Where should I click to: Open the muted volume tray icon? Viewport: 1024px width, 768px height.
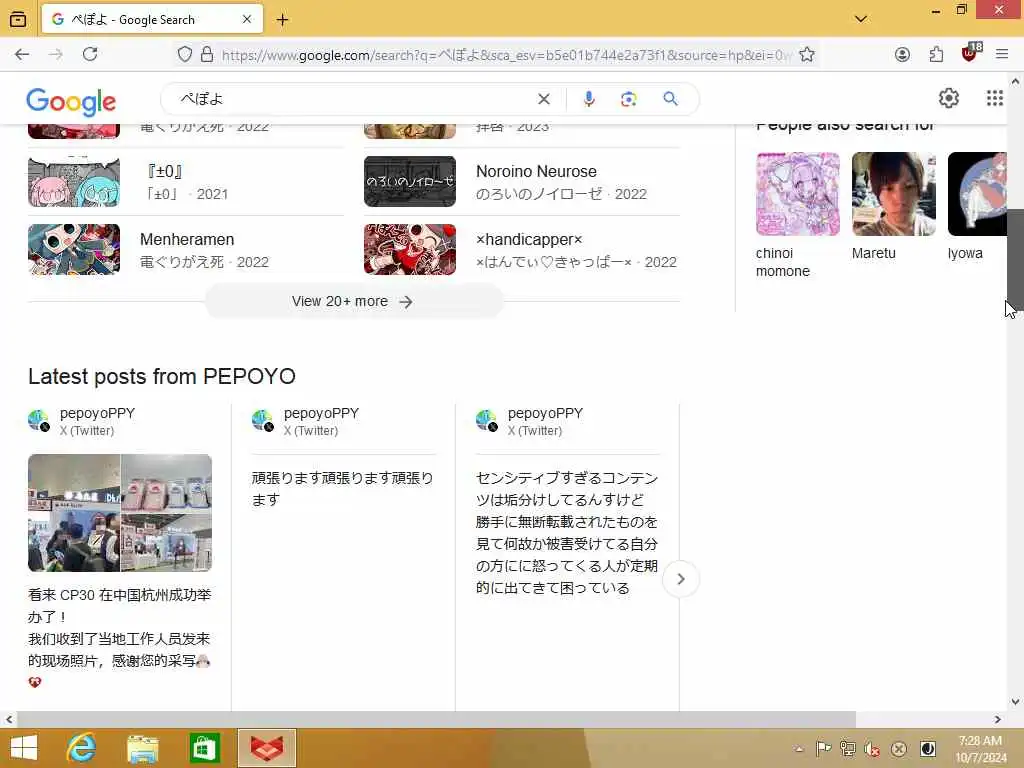coord(872,749)
